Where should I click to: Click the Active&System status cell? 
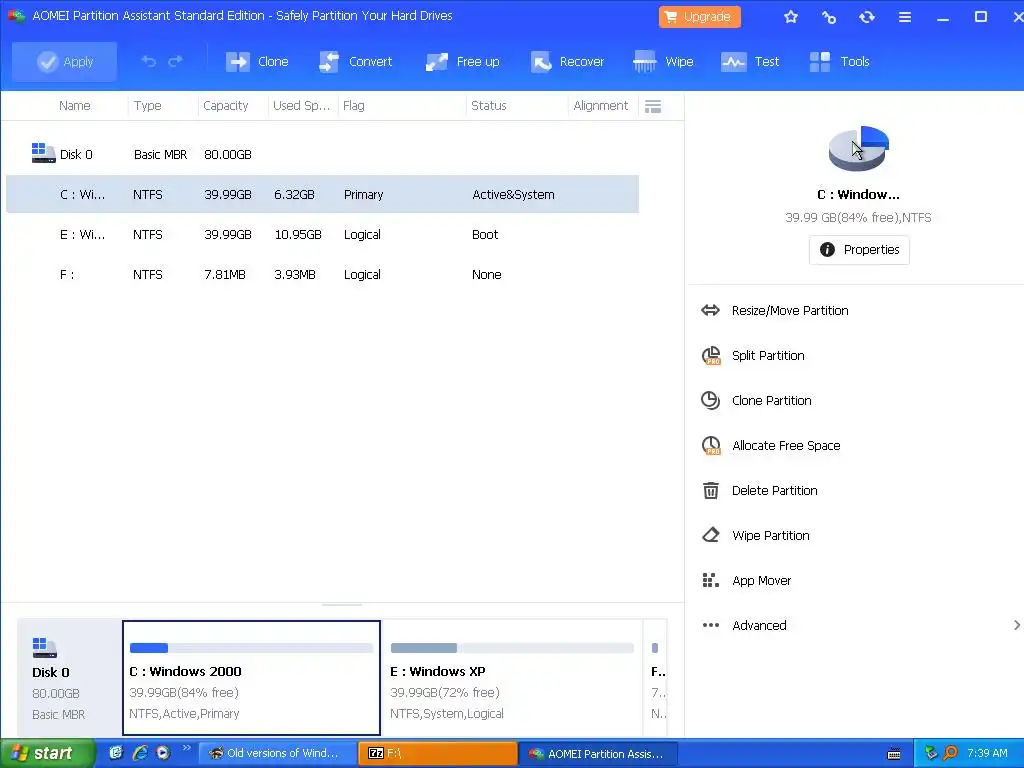513,195
